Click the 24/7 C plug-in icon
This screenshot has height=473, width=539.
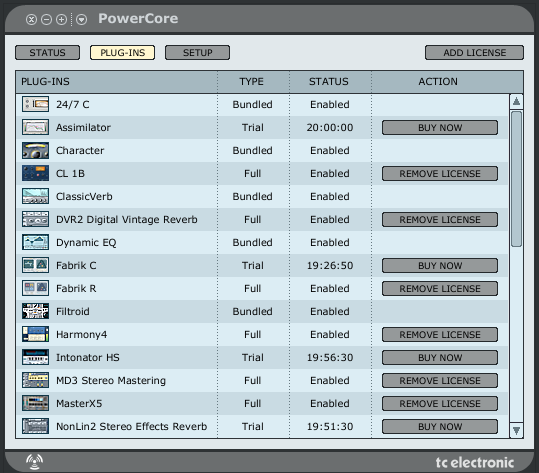35,104
